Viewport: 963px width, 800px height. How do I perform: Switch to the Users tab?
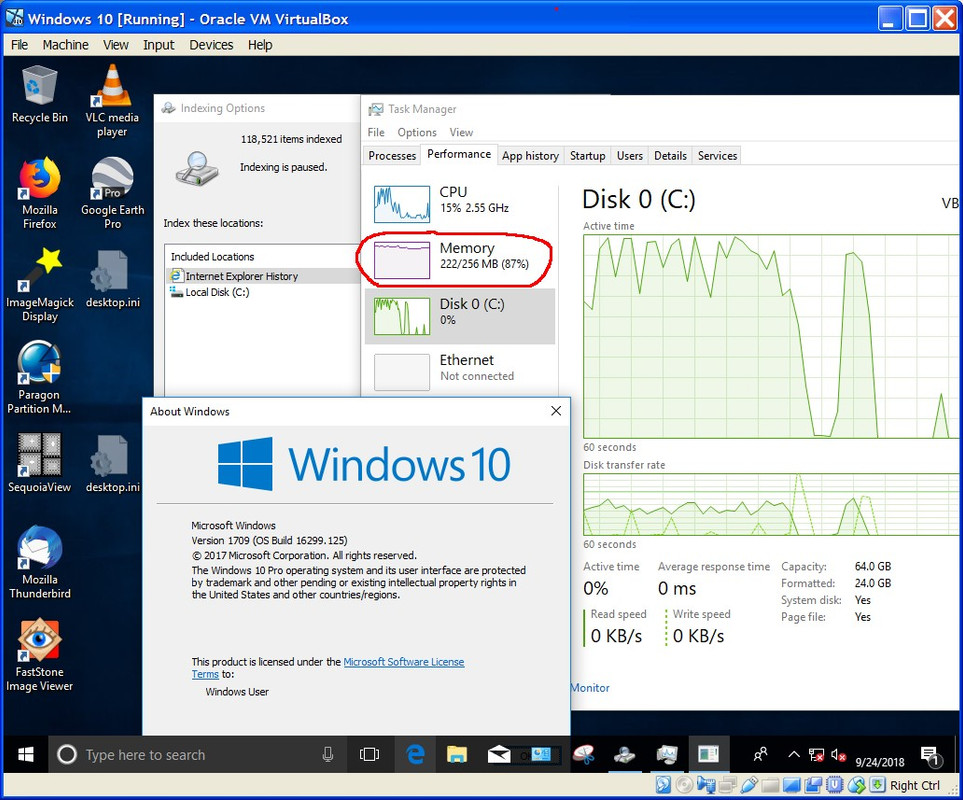pos(630,156)
